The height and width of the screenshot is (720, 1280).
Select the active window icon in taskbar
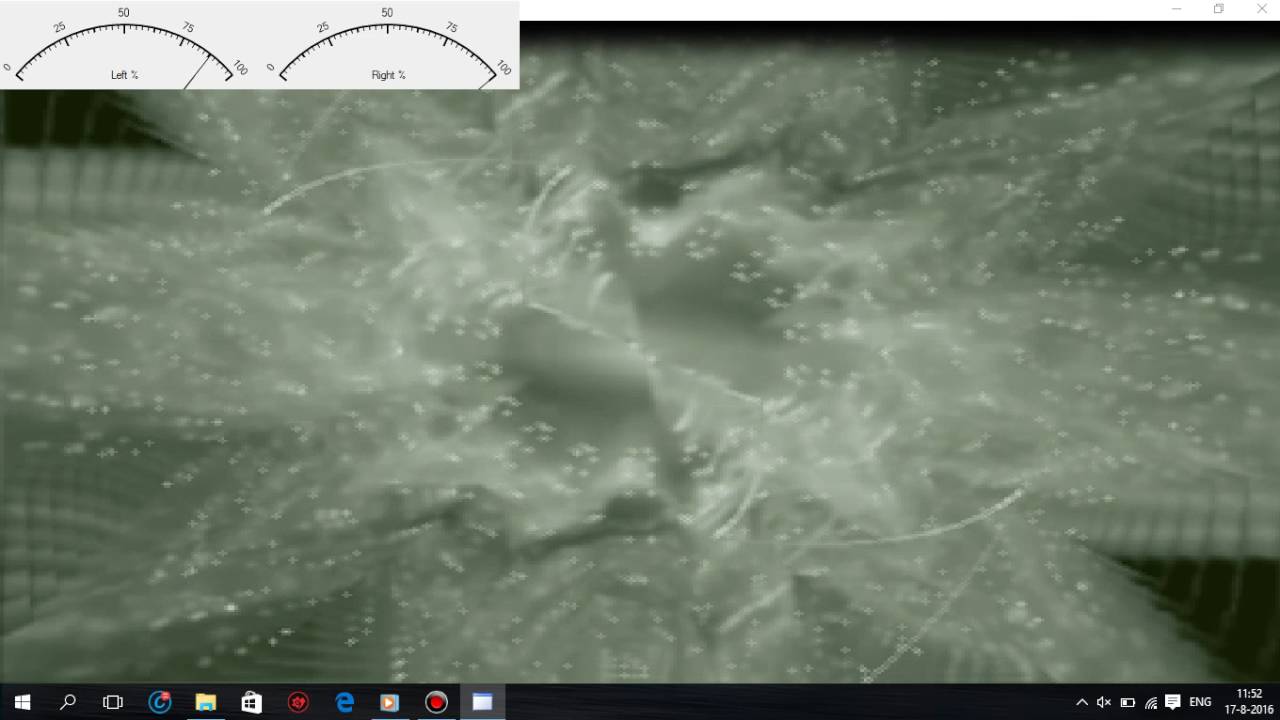(482, 702)
